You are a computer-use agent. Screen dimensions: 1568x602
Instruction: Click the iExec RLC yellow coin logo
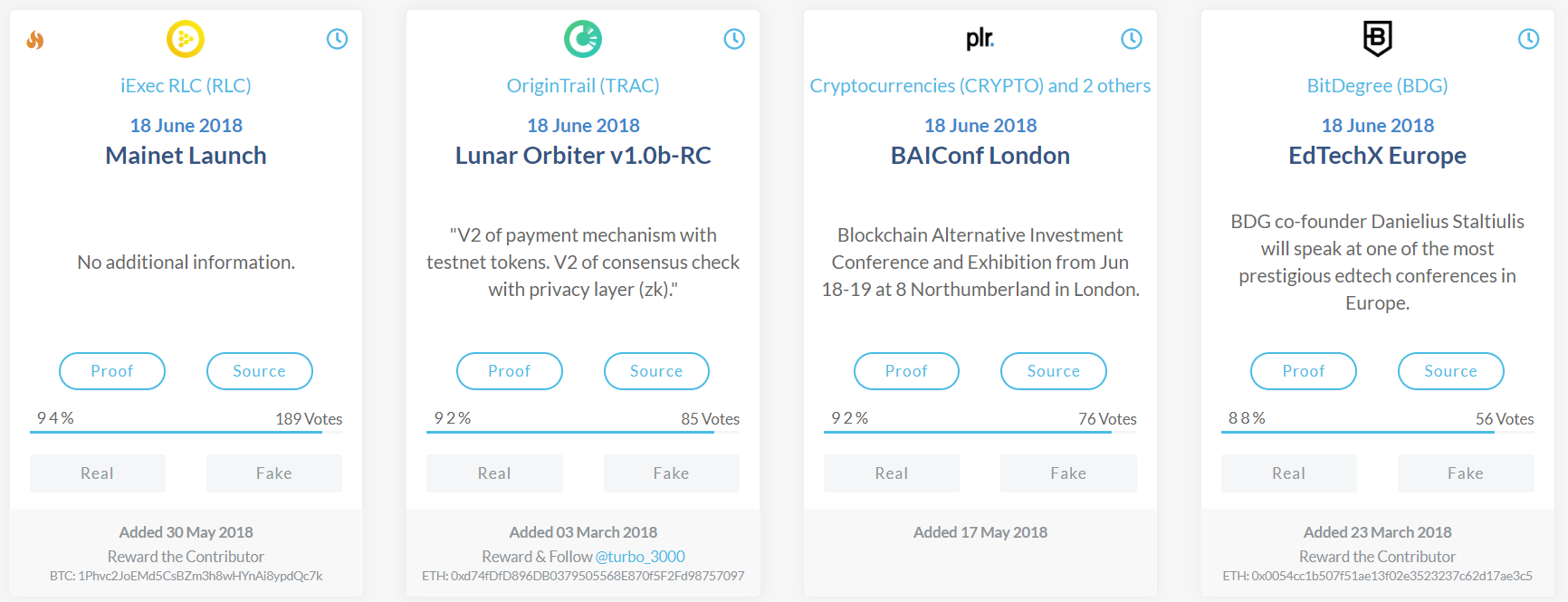[186, 39]
